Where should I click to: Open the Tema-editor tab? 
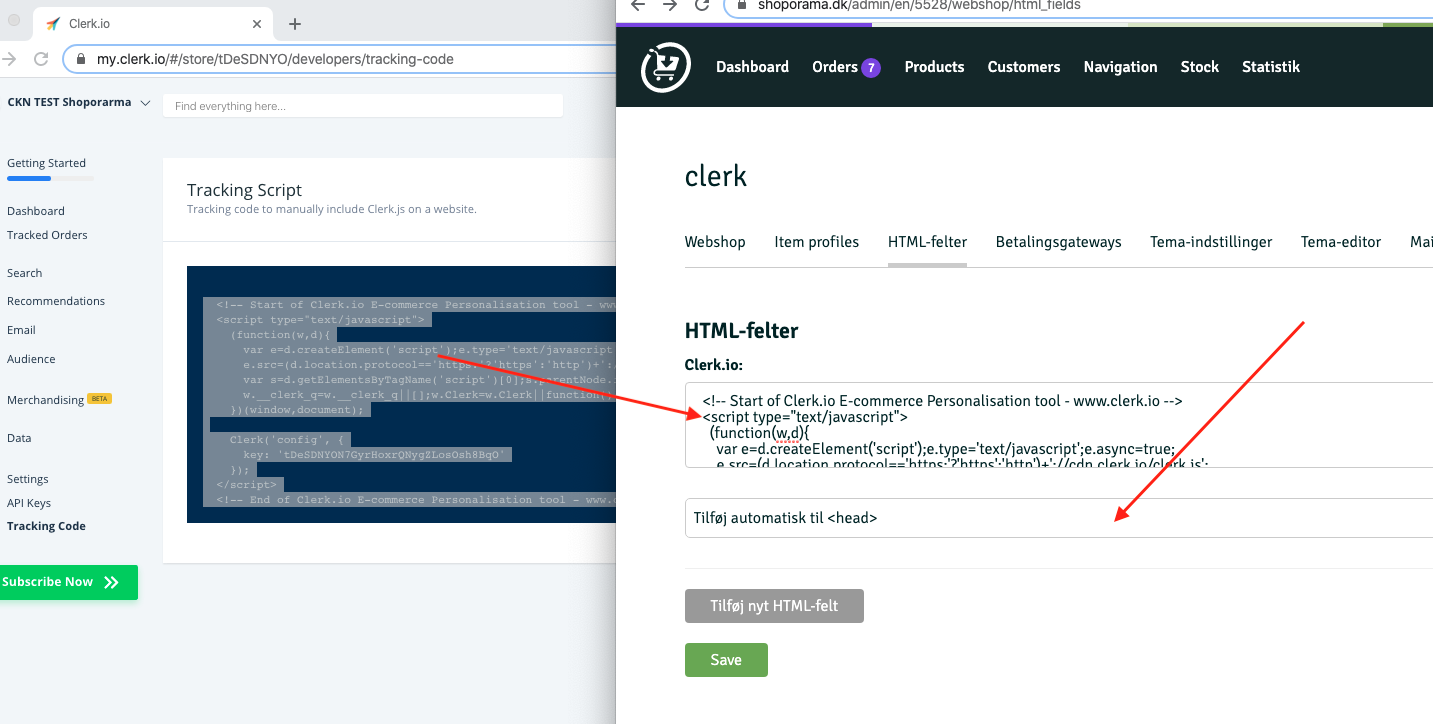[x=1340, y=242]
